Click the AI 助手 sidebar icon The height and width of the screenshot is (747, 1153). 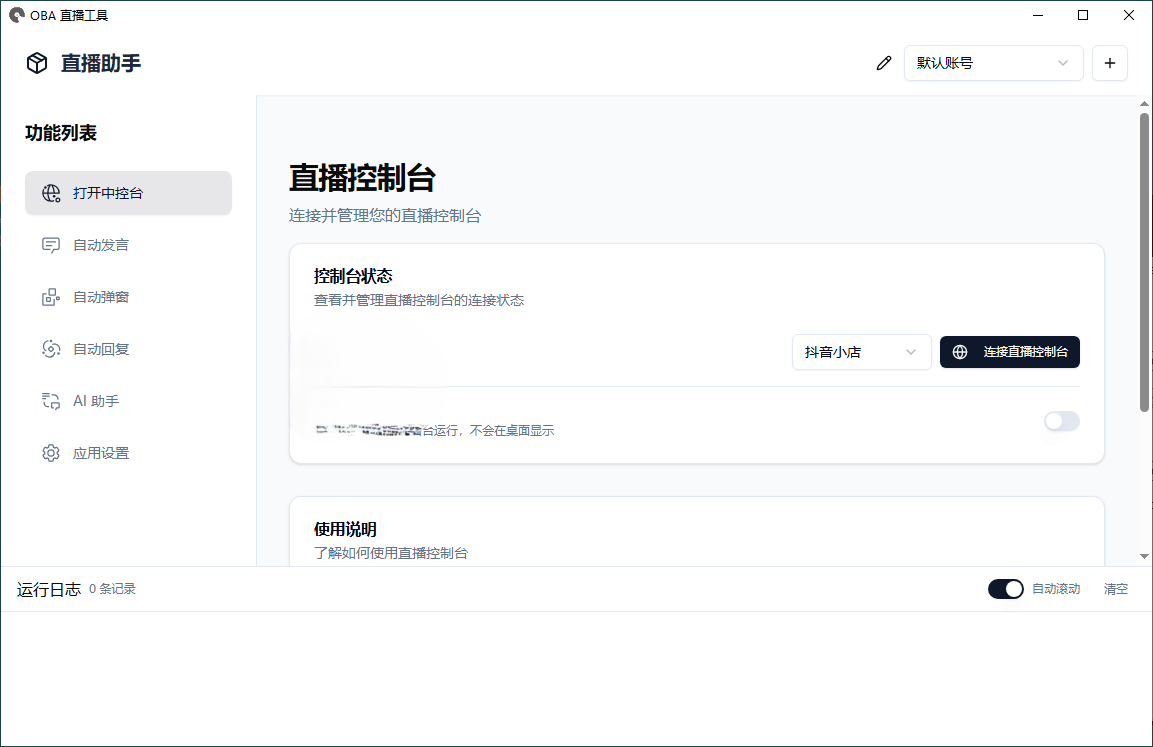(x=51, y=401)
